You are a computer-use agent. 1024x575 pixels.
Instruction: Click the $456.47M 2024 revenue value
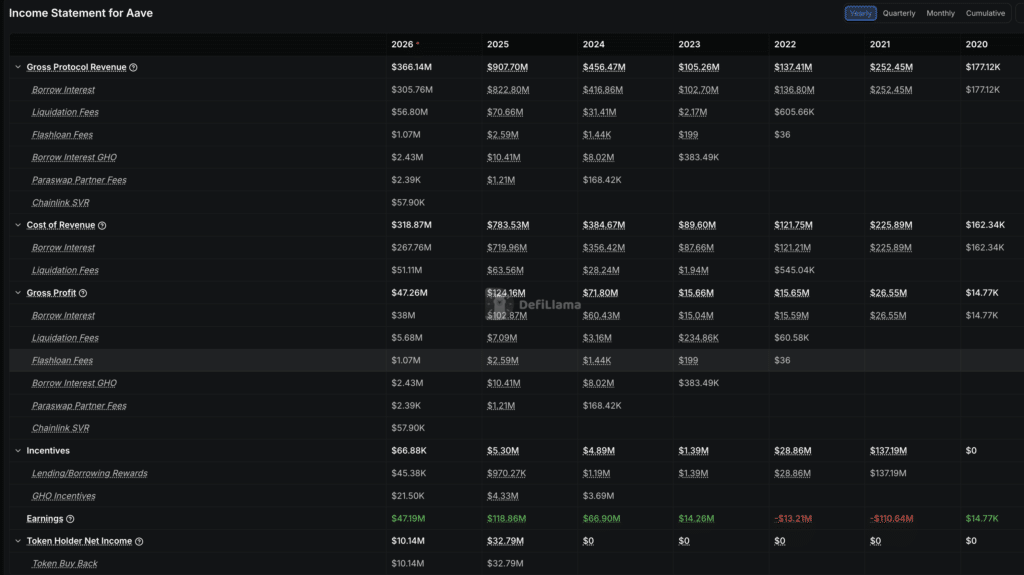pyautogui.click(x=604, y=67)
